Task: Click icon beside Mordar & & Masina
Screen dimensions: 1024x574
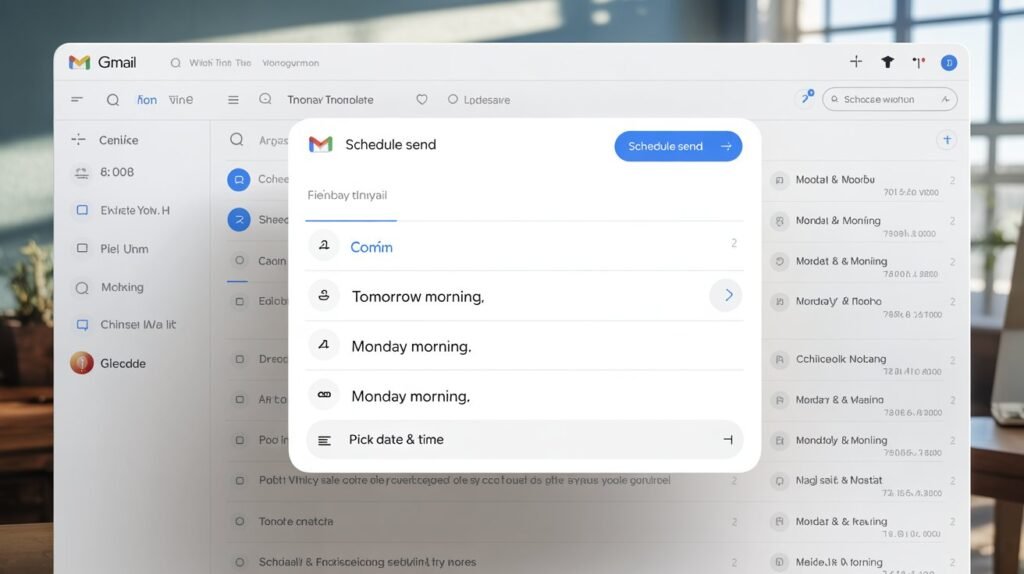Action: point(779,400)
